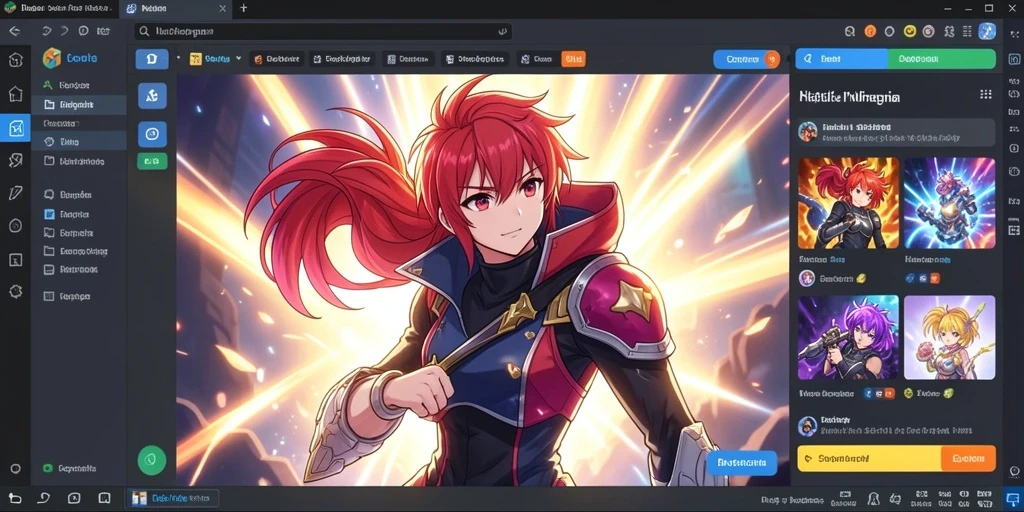Click the green round button at canvas bottom-left
The image size is (1024, 512).
[x=152, y=460]
